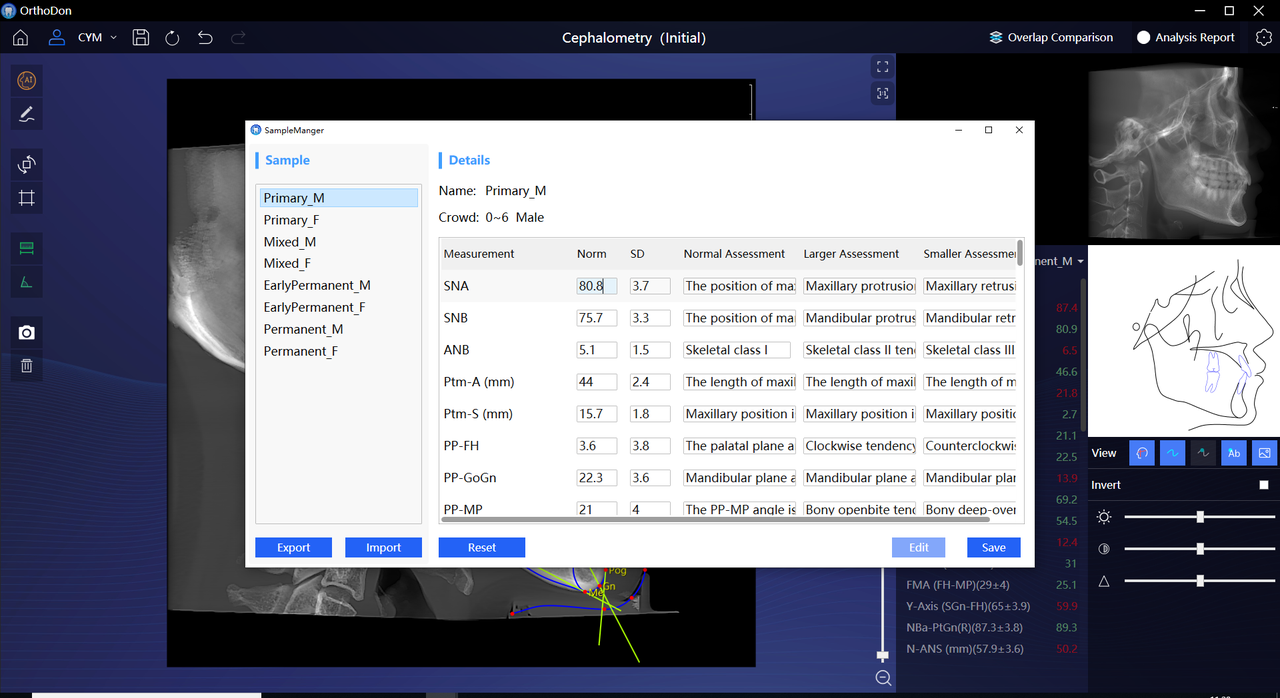This screenshot has width=1280, height=698.
Task: Adjust the brightness slider
Action: pyautogui.click(x=1200, y=517)
